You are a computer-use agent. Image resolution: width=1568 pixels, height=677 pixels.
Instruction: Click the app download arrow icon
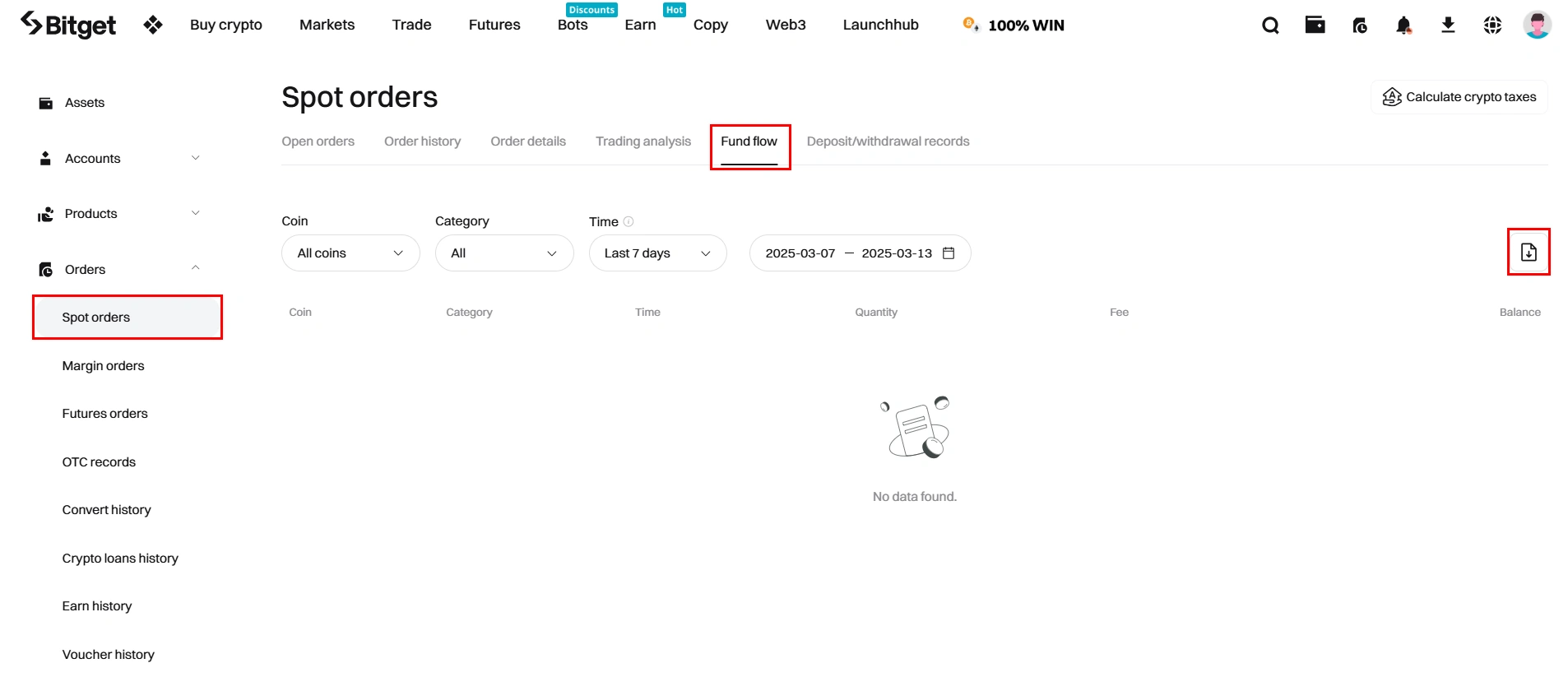[1448, 26]
